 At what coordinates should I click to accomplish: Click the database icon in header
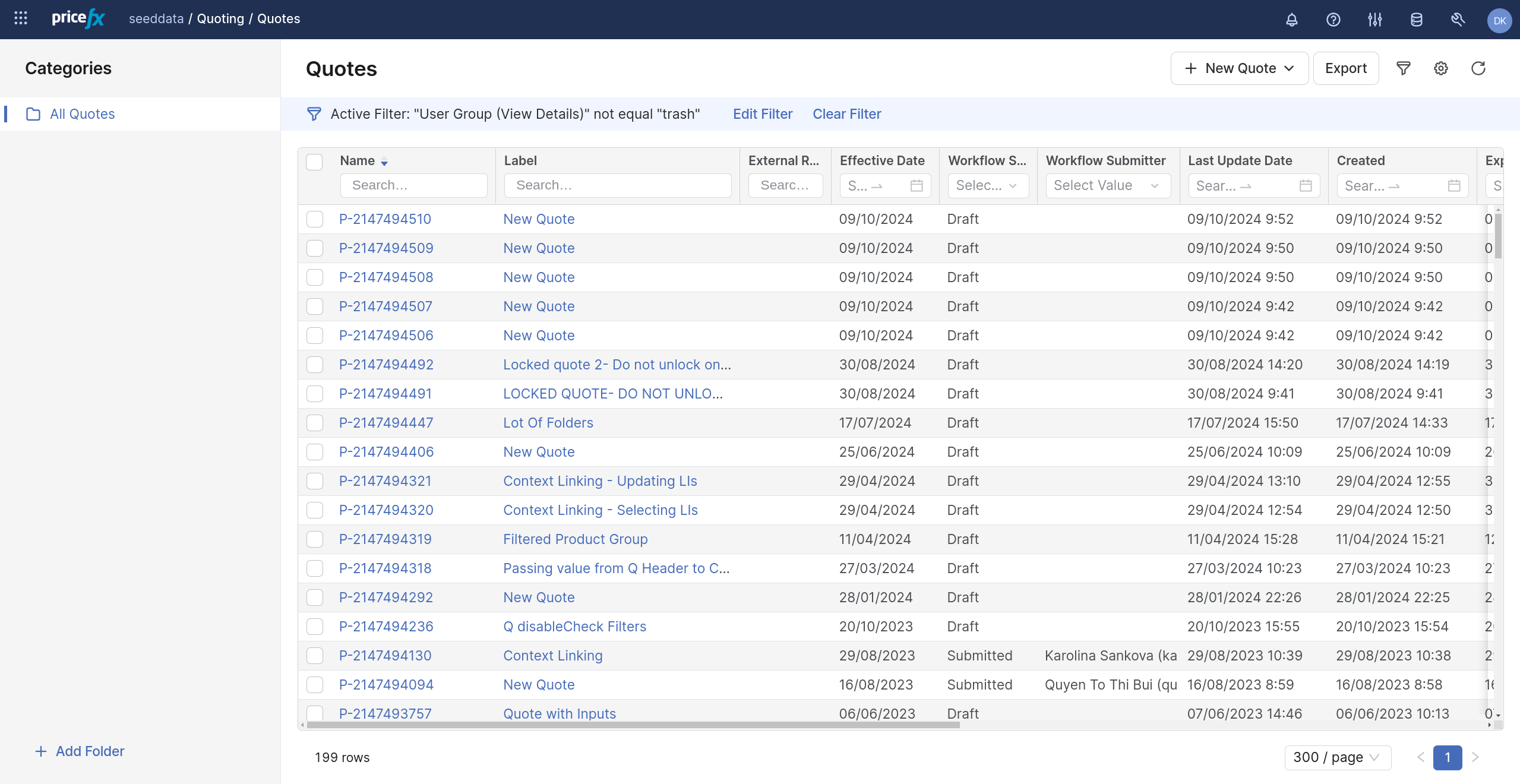click(x=1416, y=20)
